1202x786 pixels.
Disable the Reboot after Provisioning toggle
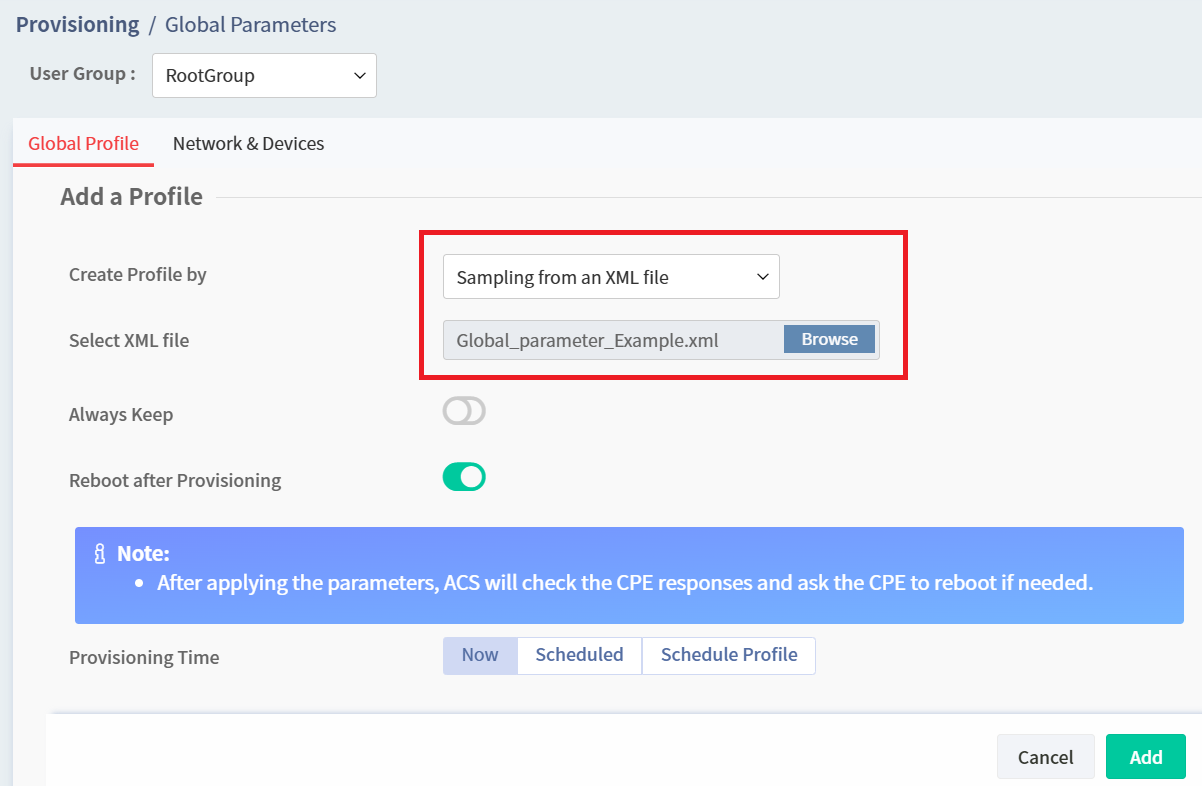pyautogui.click(x=464, y=477)
